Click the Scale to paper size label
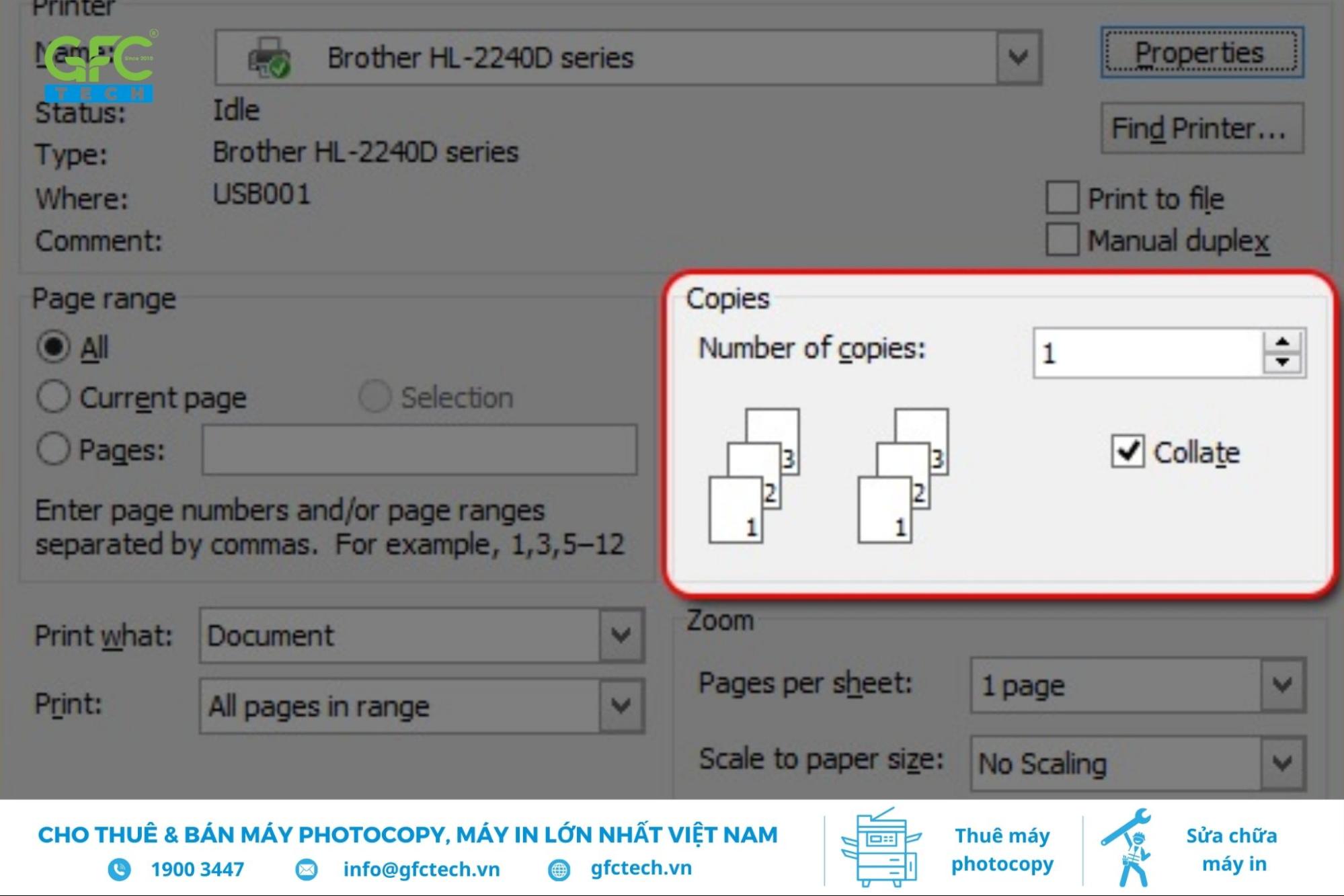This screenshot has width=1344, height=896. tap(822, 759)
